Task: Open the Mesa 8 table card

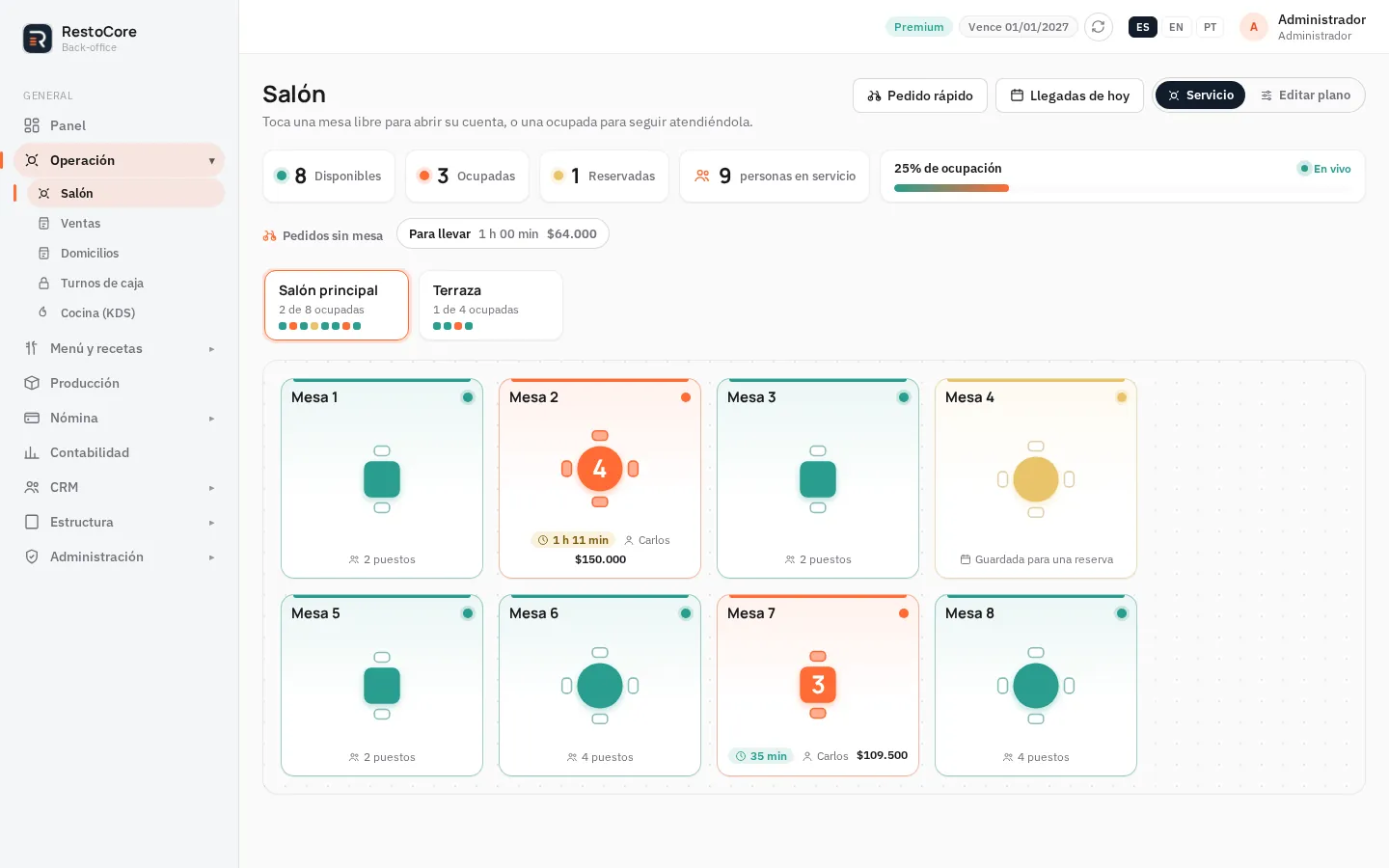Action: (x=1036, y=686)
